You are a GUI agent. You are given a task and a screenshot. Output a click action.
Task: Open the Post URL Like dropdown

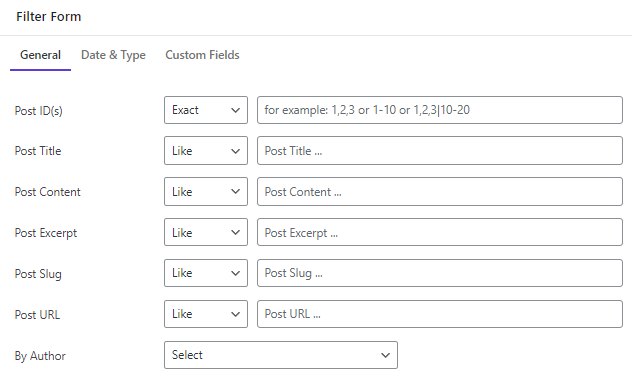coord(206,314)
